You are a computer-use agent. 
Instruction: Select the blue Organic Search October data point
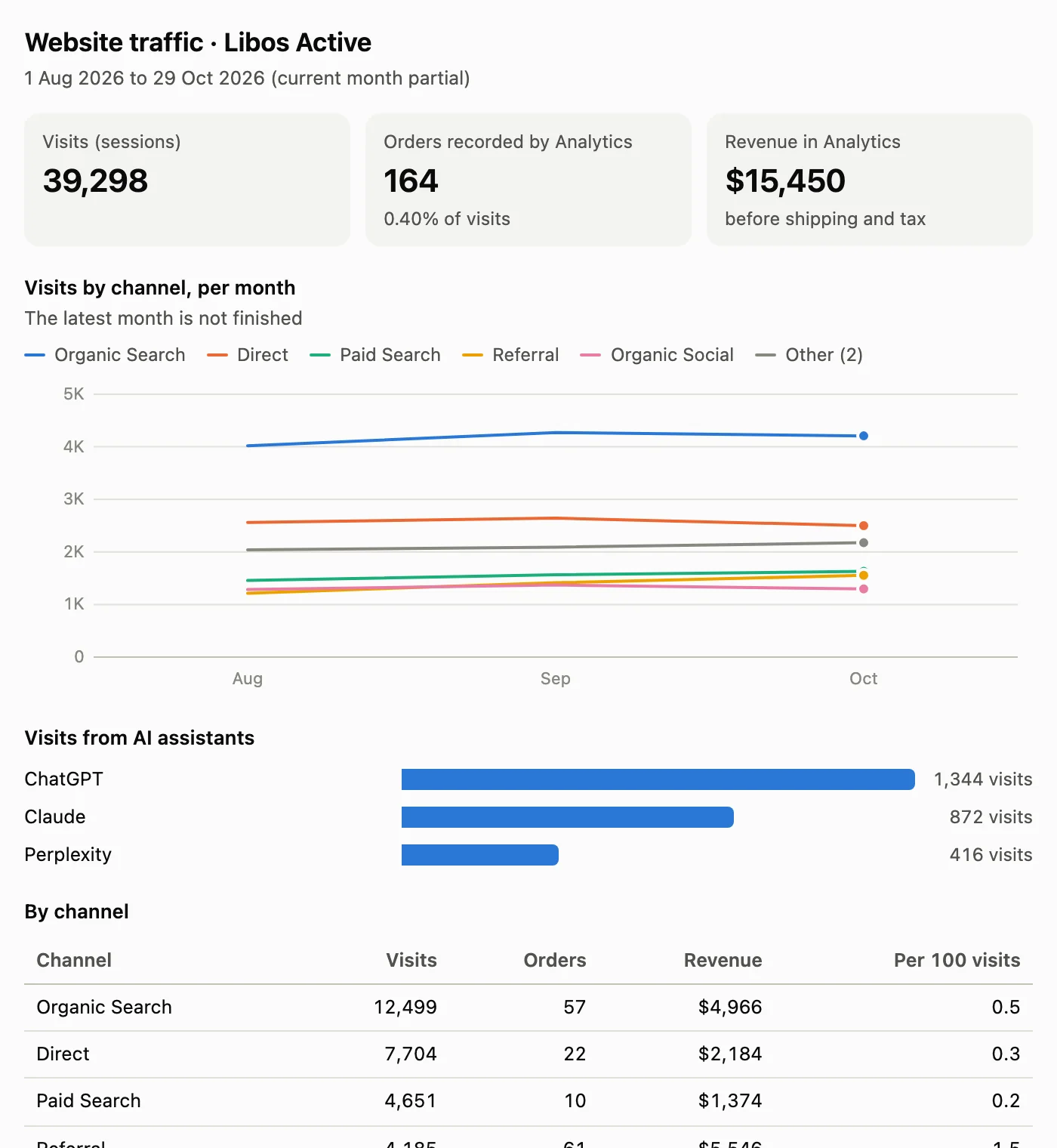pyautogui.click(x=864, y=436)
